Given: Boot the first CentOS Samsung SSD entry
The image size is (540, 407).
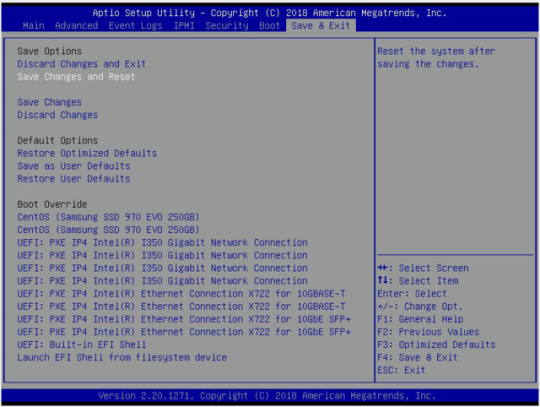Looking at the screenshot, I should (x=108, y=217).
